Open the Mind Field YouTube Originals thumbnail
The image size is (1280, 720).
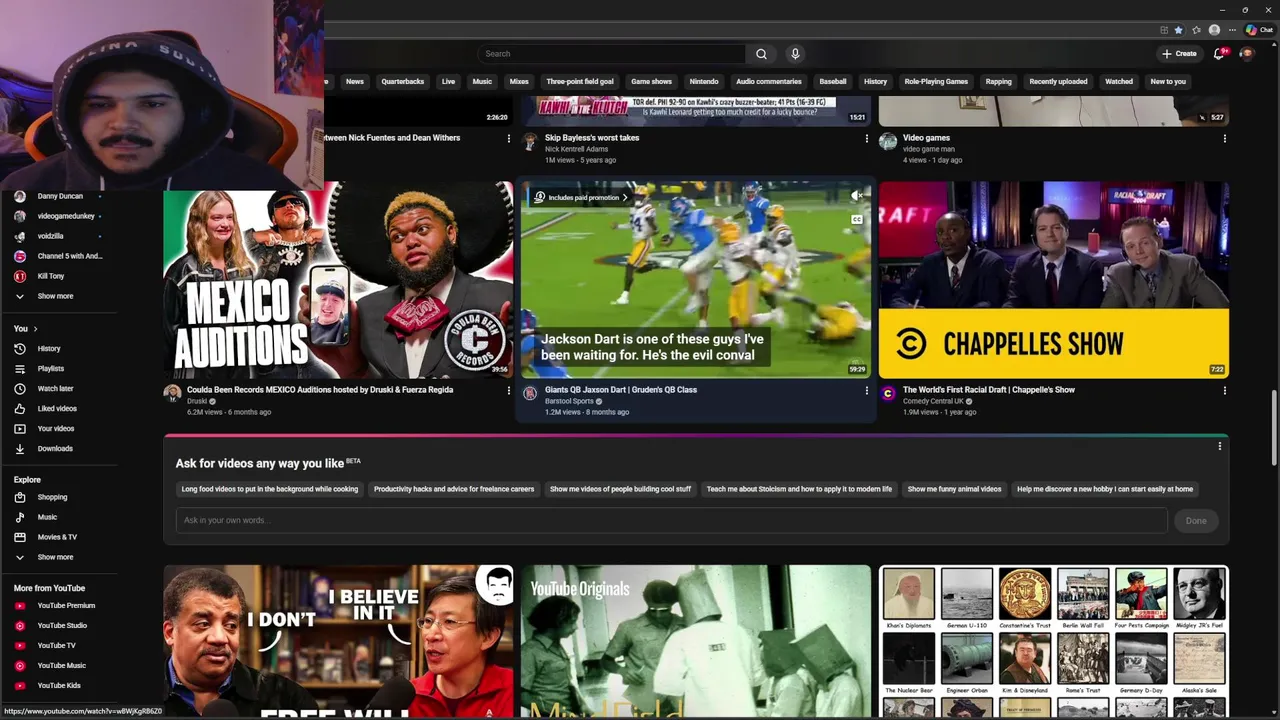(x=696, y=640)
